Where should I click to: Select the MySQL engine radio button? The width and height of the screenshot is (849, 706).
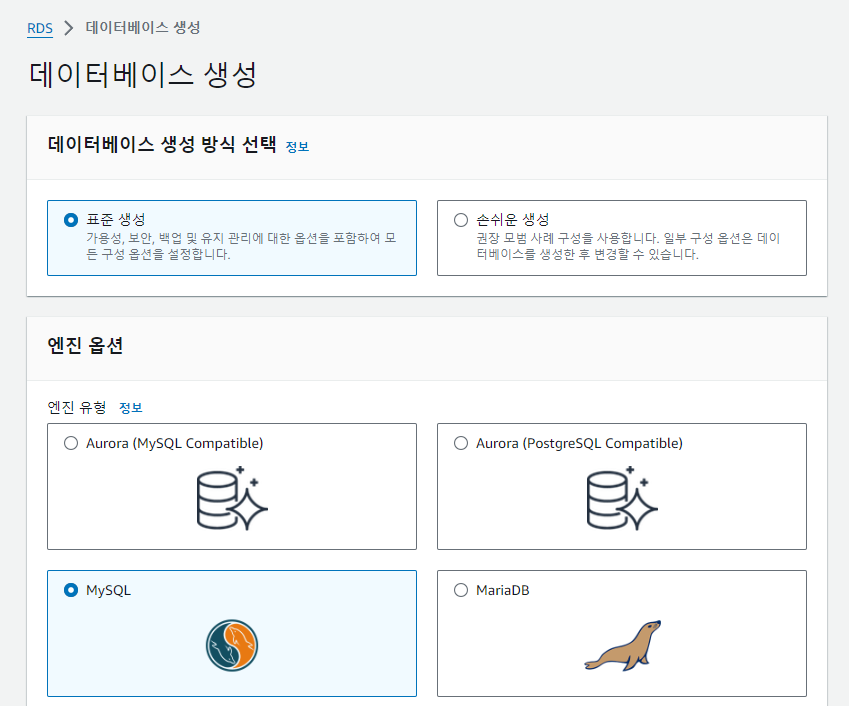pos(71,590)
